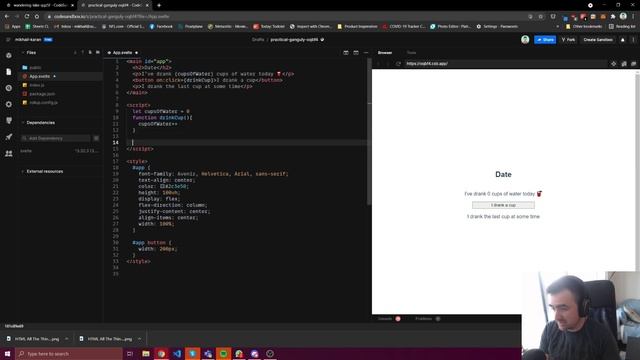Switch editor to split-view layout icon
Screen dimensions: 640x360
point(346,53)
